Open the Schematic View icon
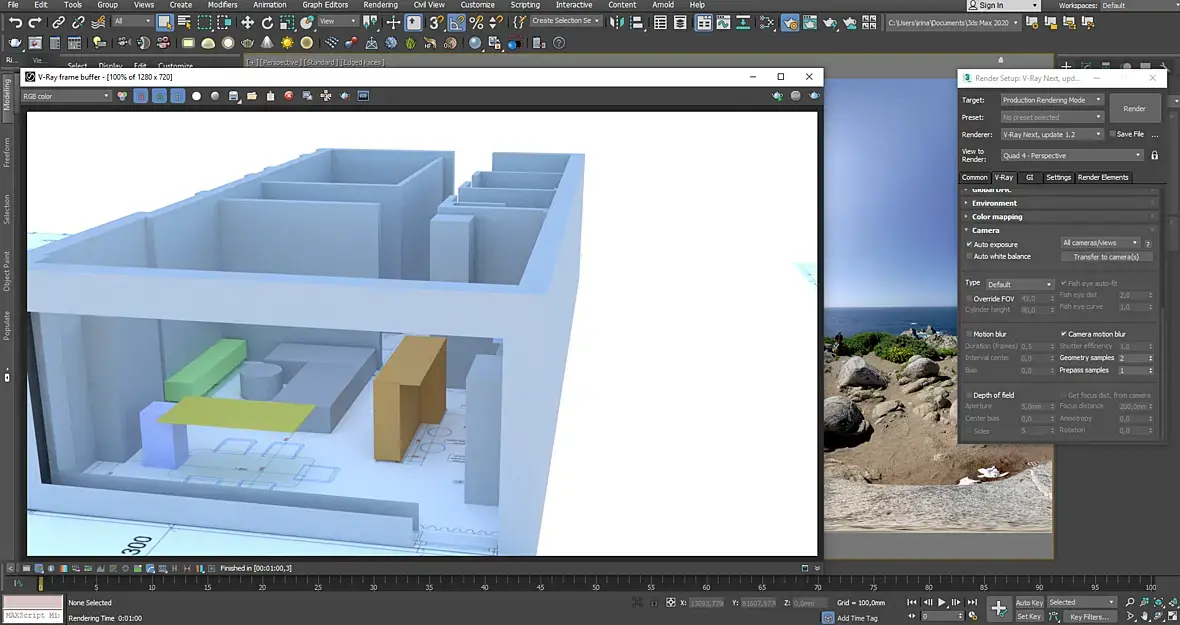 tap(743, 23)
